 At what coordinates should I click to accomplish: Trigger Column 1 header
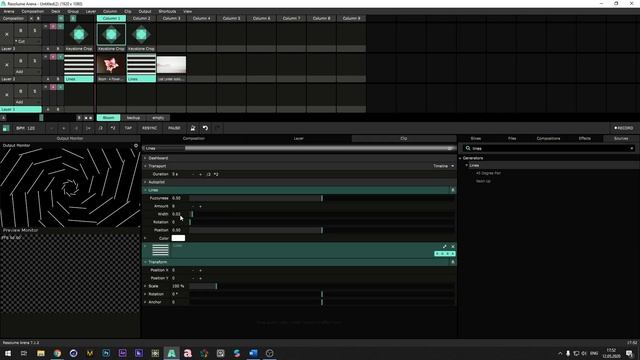111,18
